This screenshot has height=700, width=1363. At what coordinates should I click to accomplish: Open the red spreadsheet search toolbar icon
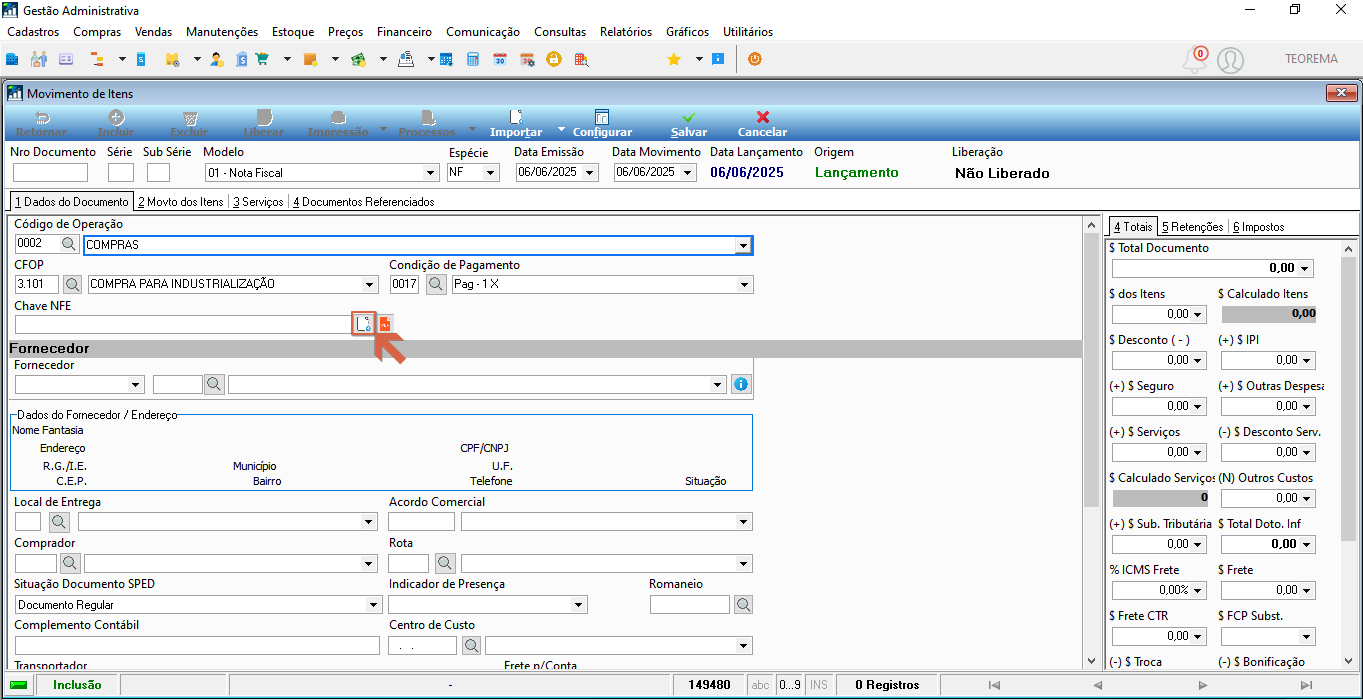tap(580, 59)
